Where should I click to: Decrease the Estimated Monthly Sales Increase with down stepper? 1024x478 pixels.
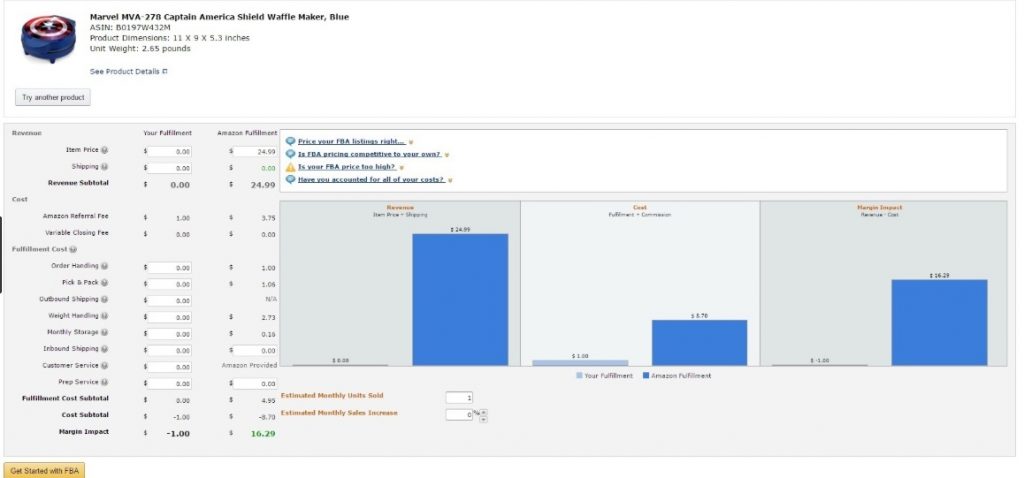coord(484,419)
